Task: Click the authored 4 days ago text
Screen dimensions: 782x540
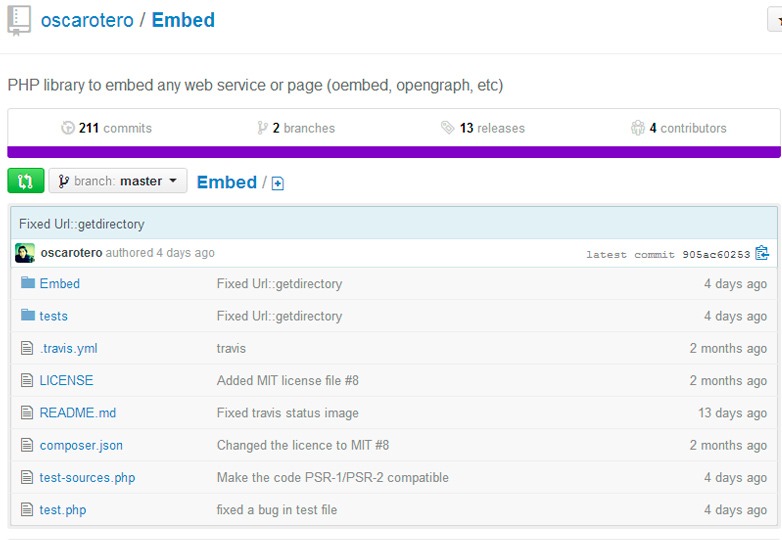Action: click(160, 253)
